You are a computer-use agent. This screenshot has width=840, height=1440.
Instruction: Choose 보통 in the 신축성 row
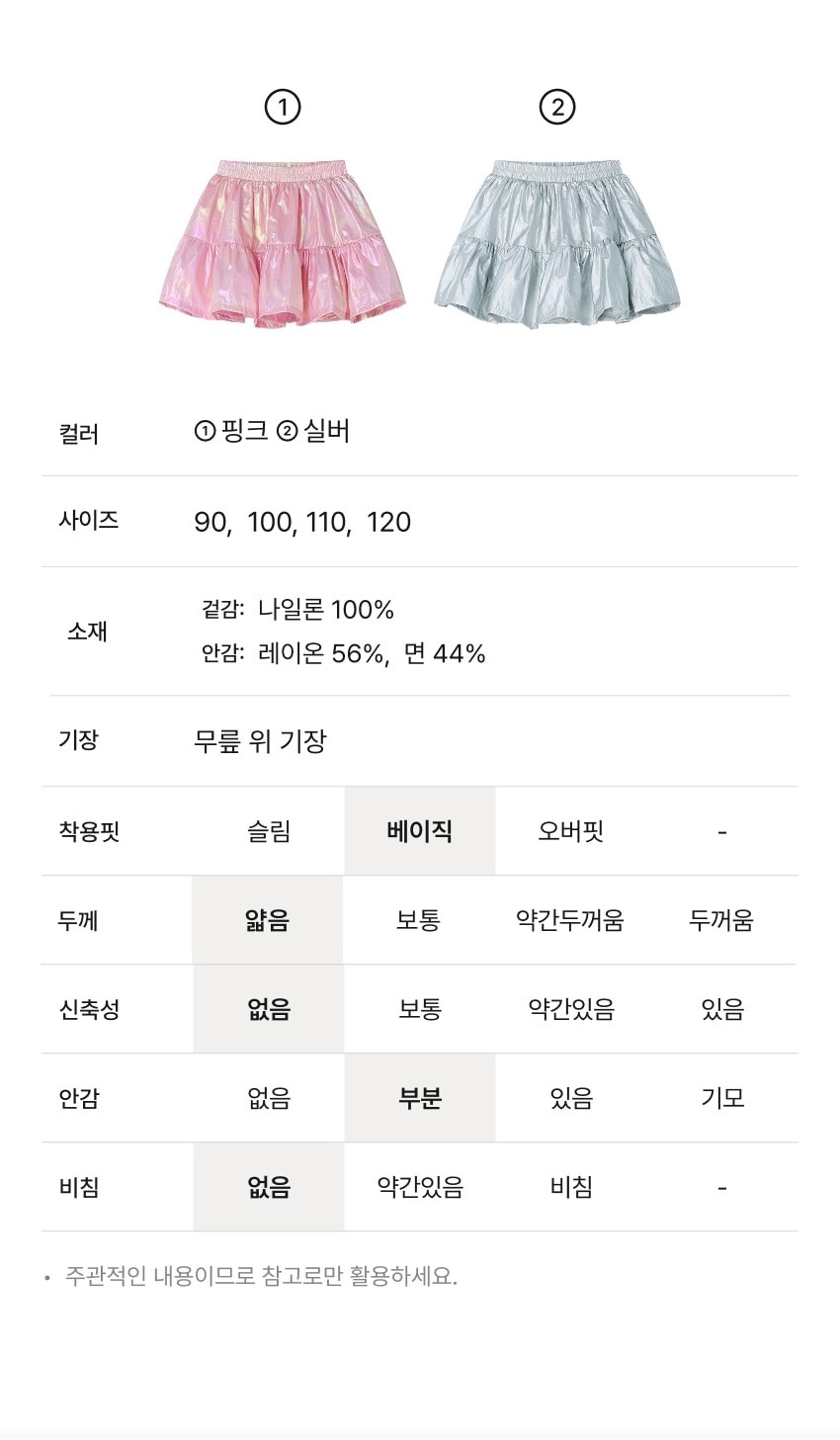click(419, 1009)
